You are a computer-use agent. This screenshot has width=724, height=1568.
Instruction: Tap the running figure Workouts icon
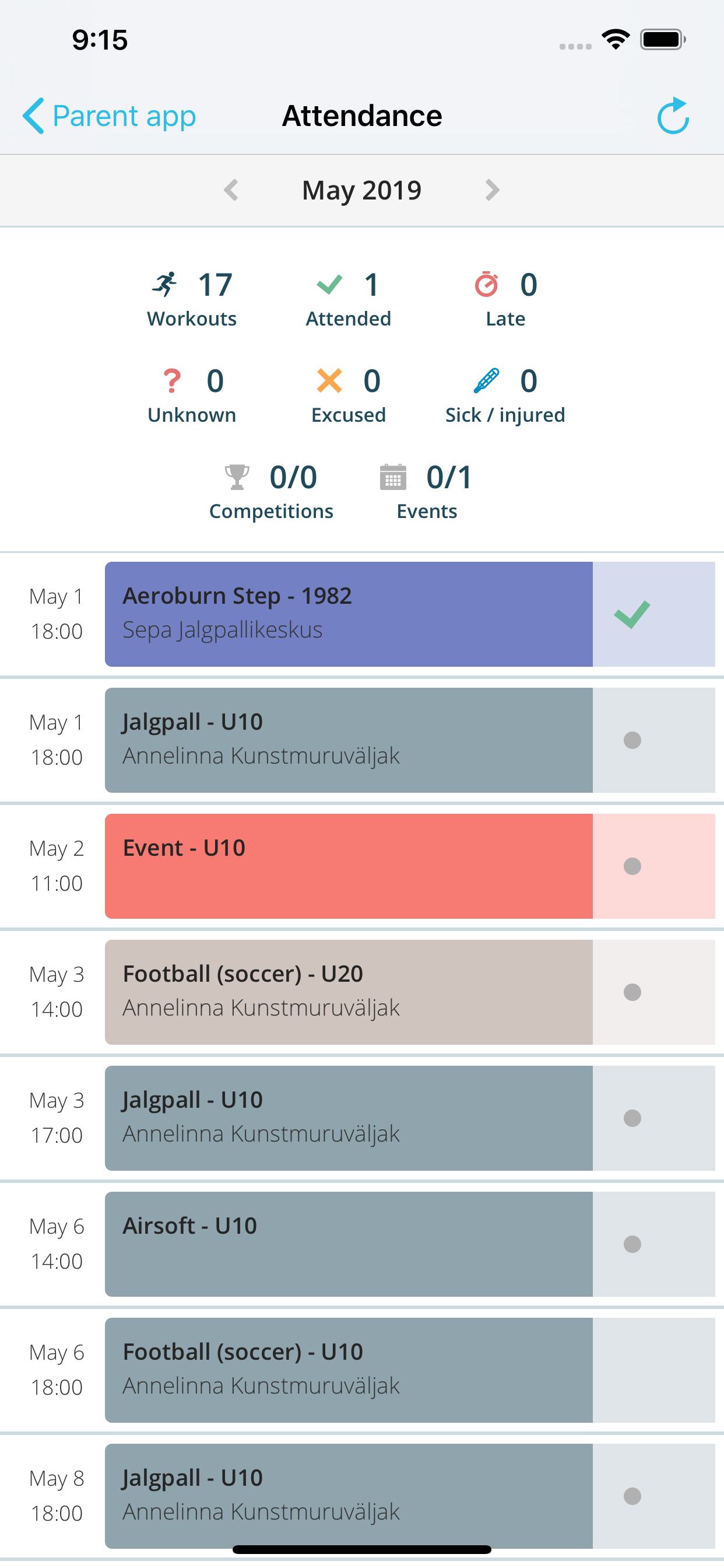[164, 284]
